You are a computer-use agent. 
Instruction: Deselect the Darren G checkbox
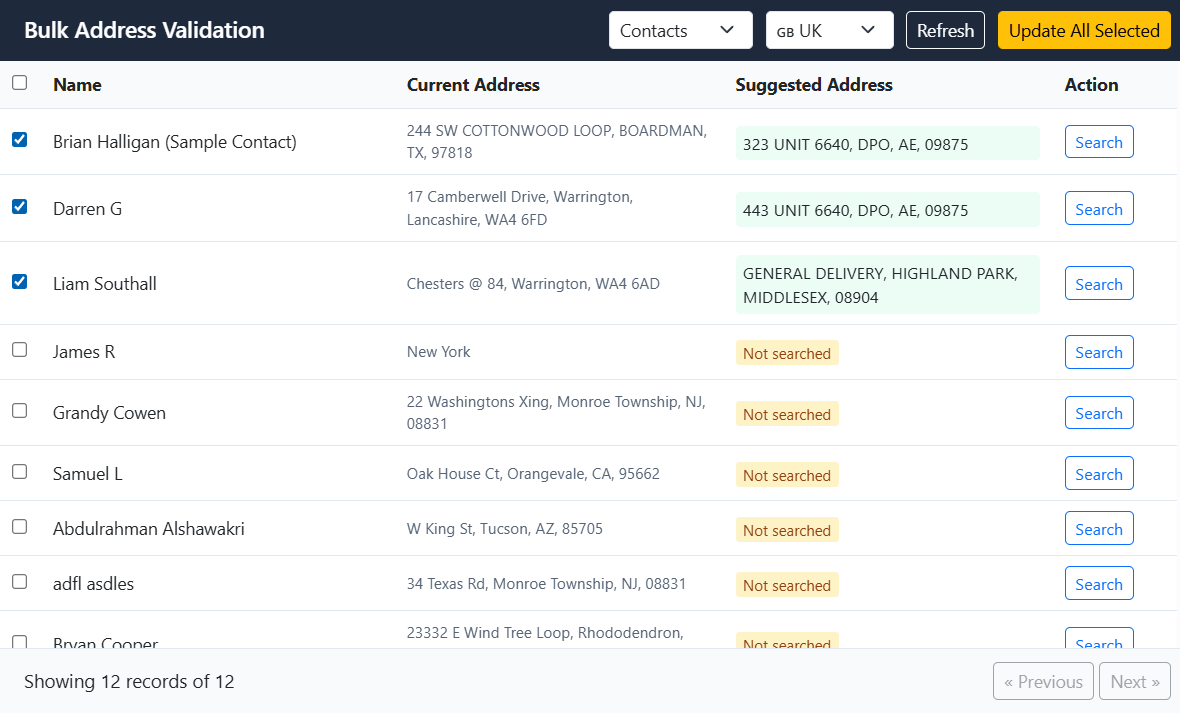(x=20, y=207)
